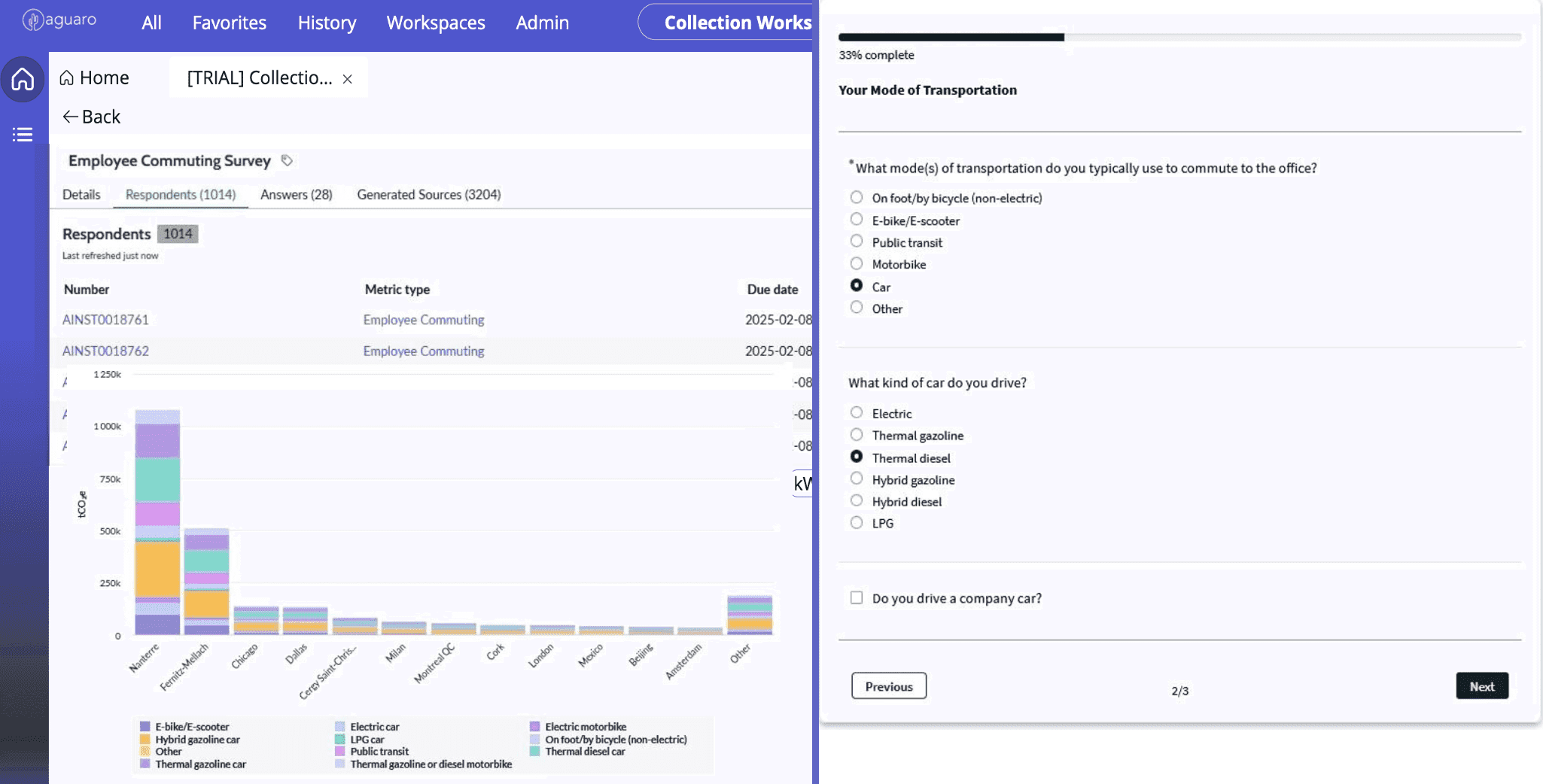
Task: Select the Home icon in the left sidebar
Action: (x=23, y=79)
